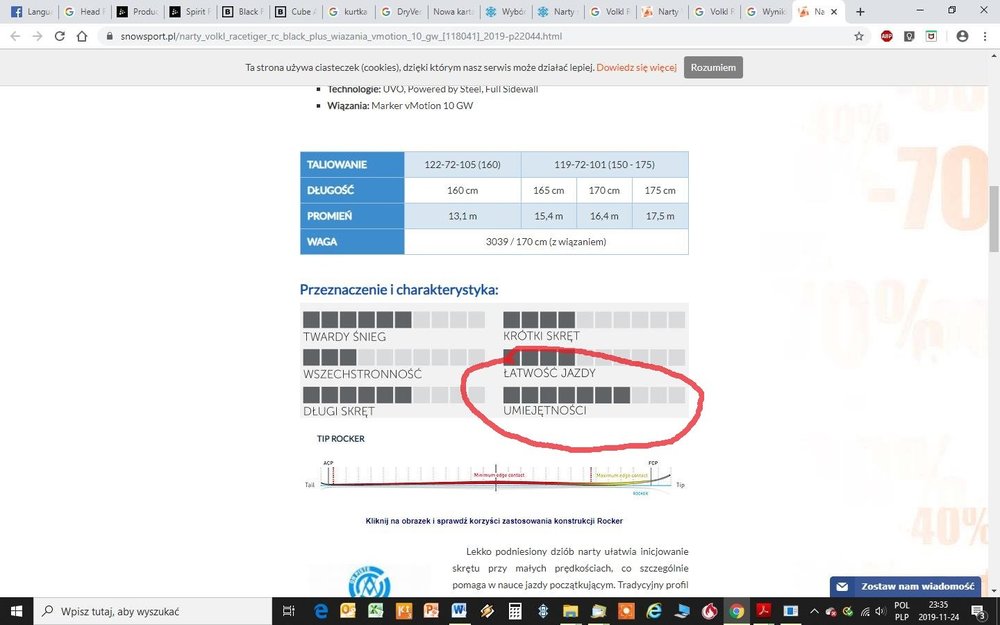Switch to the 'Cube' browser tab
This screenshot has width=1000, height=625.
[295, 11]
